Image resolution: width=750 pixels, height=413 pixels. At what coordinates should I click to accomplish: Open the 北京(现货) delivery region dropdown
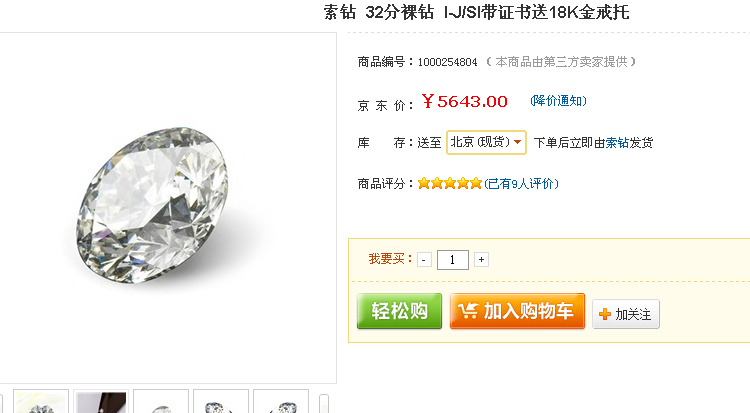tap(486, 142)
